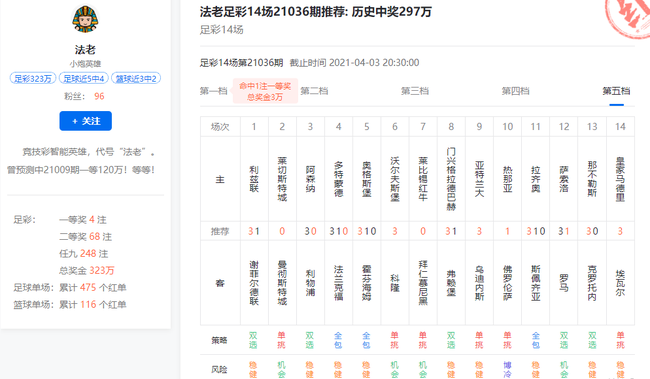Viewport: 650px width, 379px height.
Task: Click the red stamp seal icon
Action: coord(629,17)
